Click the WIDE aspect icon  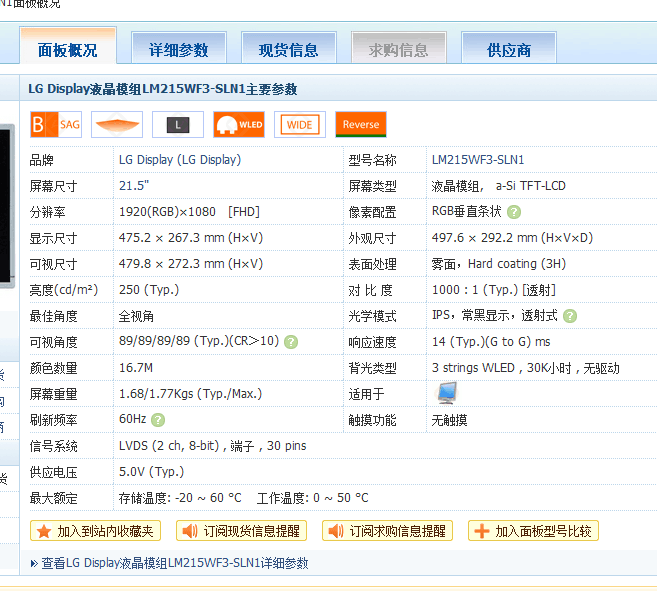[x=300, y=124]
